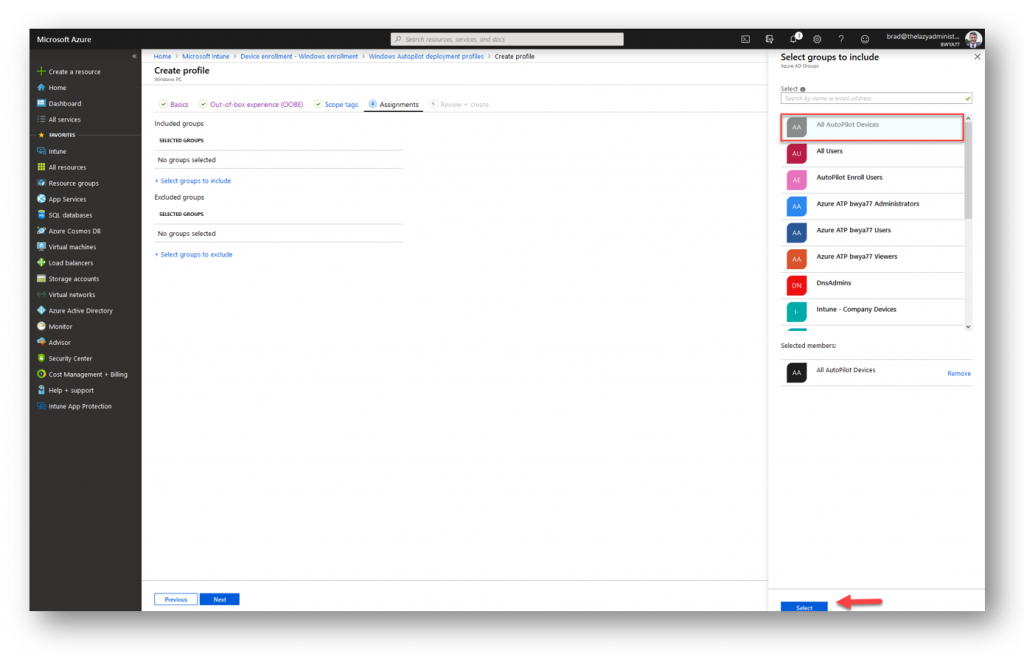Close the Select groups to include panel
Image resolution: width=1024 pixels, height=662 pixels.
tap(977, 57)
